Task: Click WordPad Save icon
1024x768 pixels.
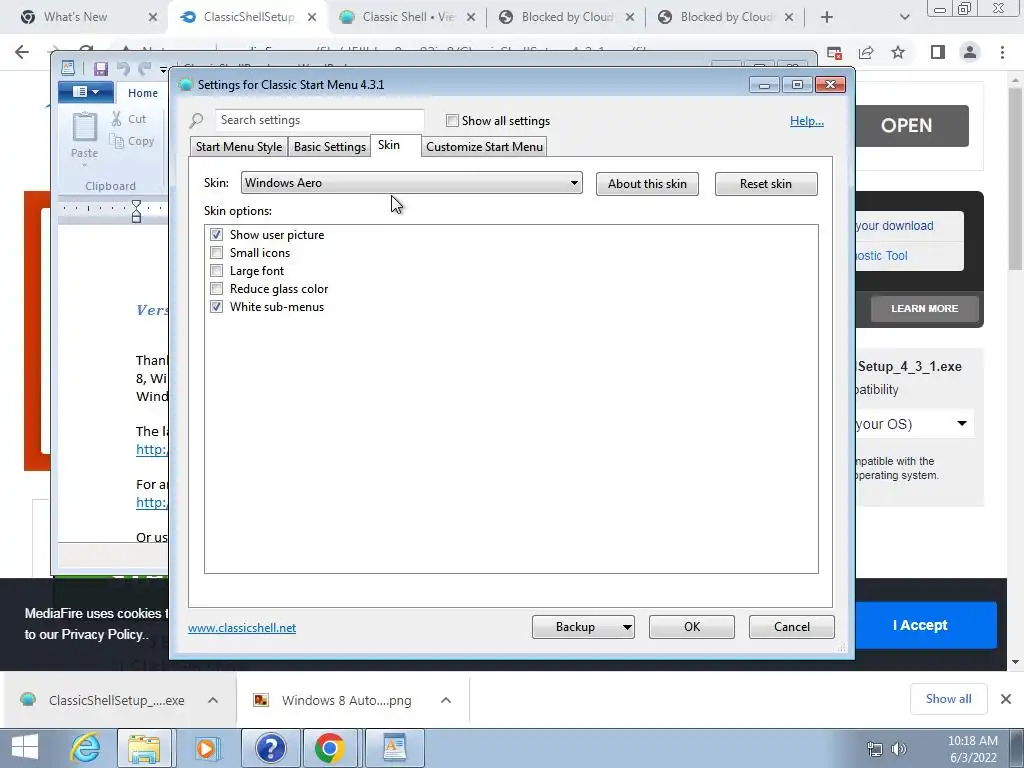Action: (101, 68)
